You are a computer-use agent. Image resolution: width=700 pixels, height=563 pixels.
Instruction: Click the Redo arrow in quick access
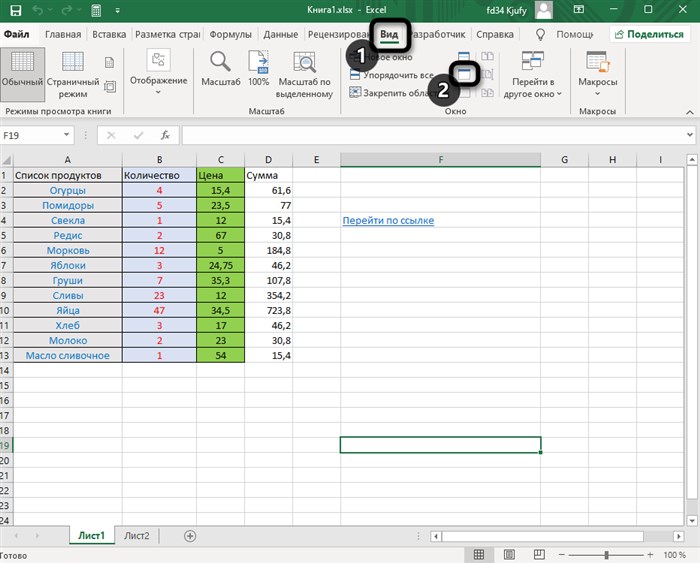[x=67, y=10]
